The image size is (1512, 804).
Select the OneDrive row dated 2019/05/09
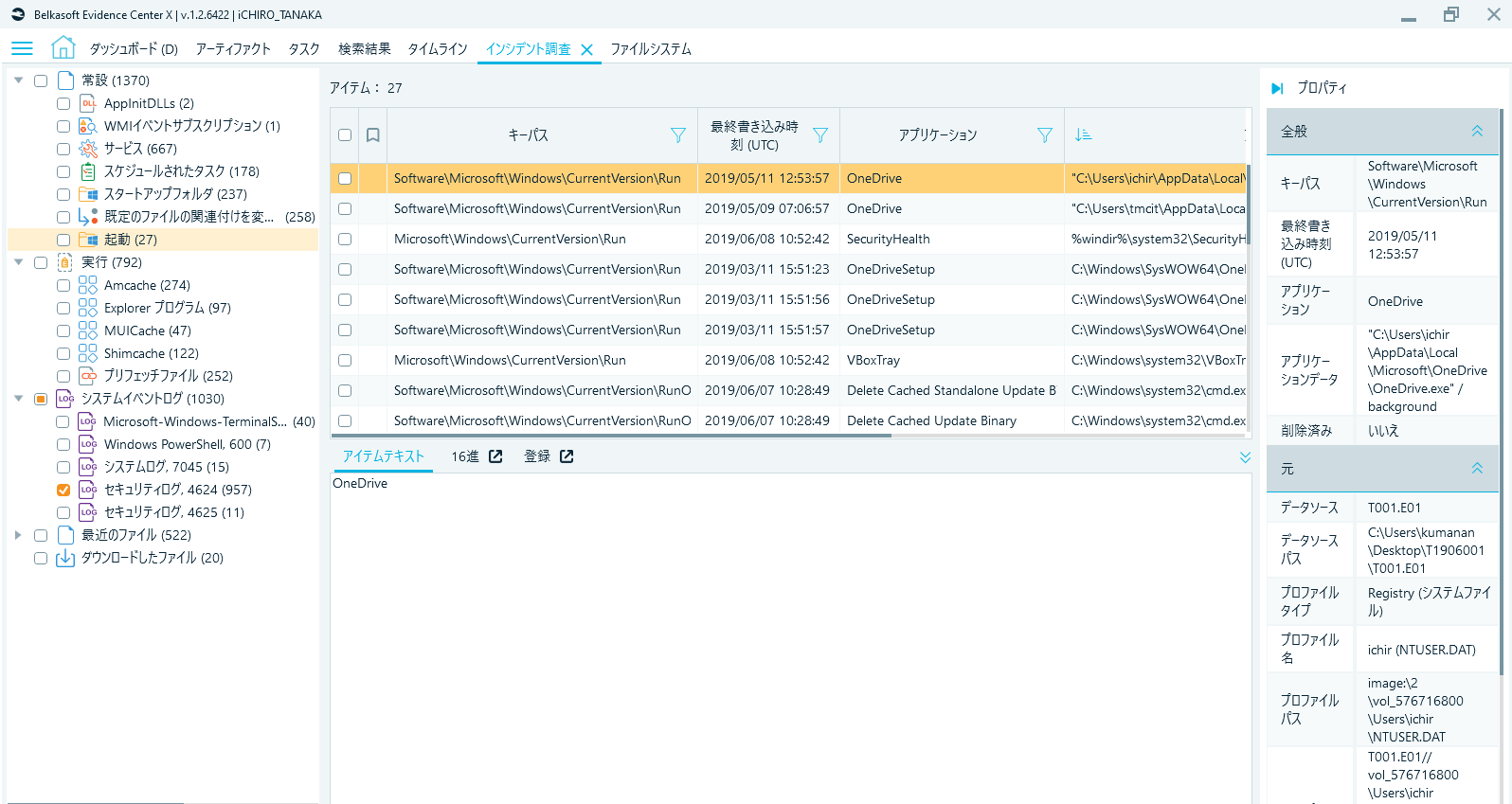pyautogui.click(x=788, y=208)
